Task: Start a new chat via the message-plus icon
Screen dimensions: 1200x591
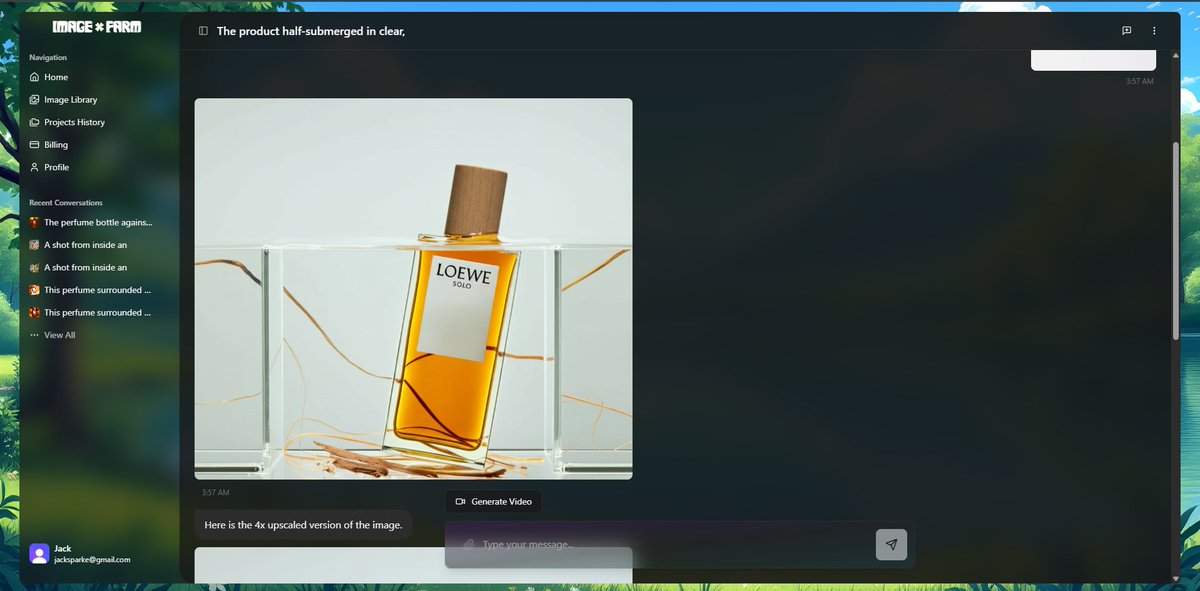Action: (x=1126, y=31)
